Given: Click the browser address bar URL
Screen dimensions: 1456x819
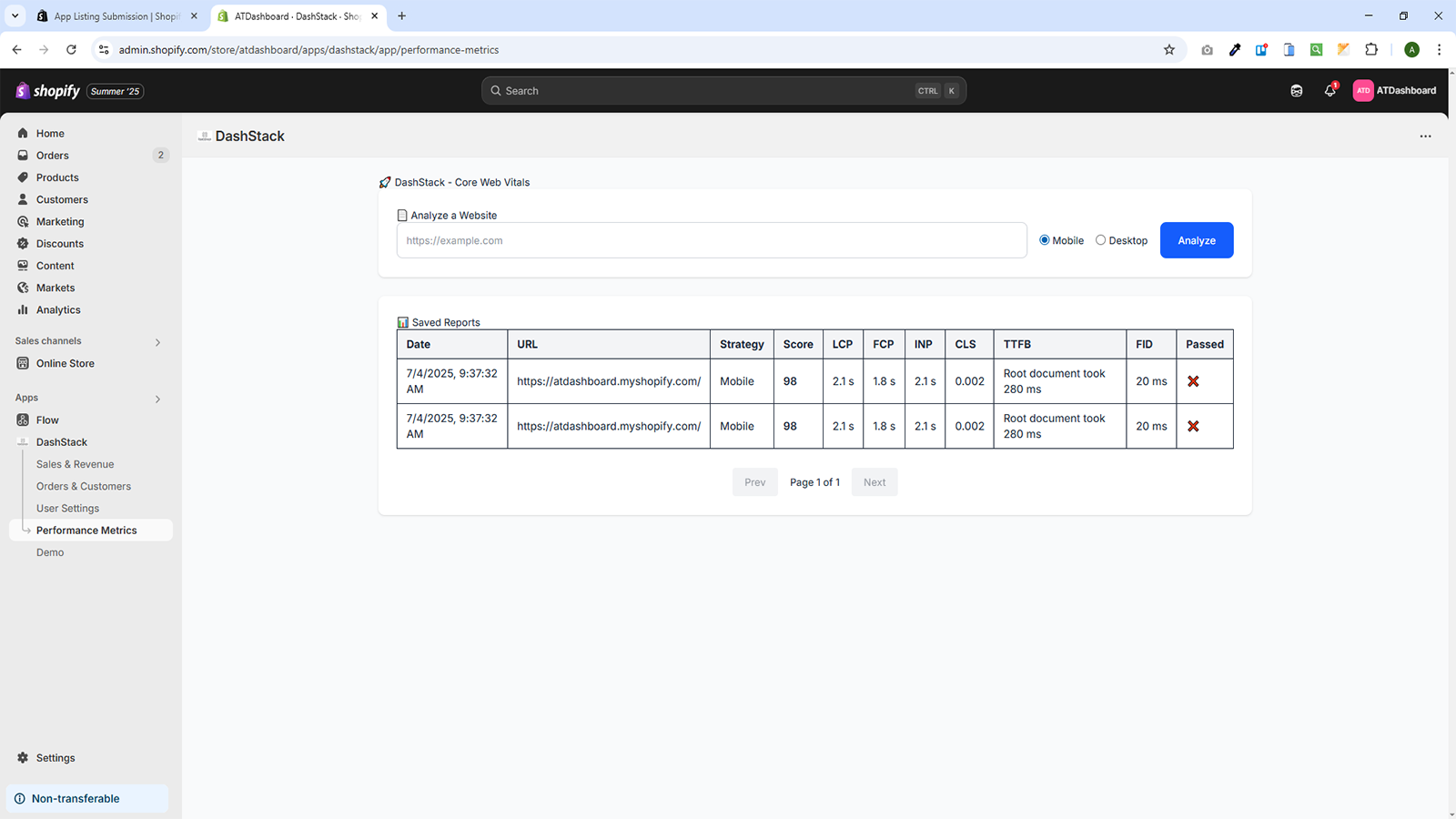Looking at the screenshot, I should pyautogui.click(x=308, y=50).
